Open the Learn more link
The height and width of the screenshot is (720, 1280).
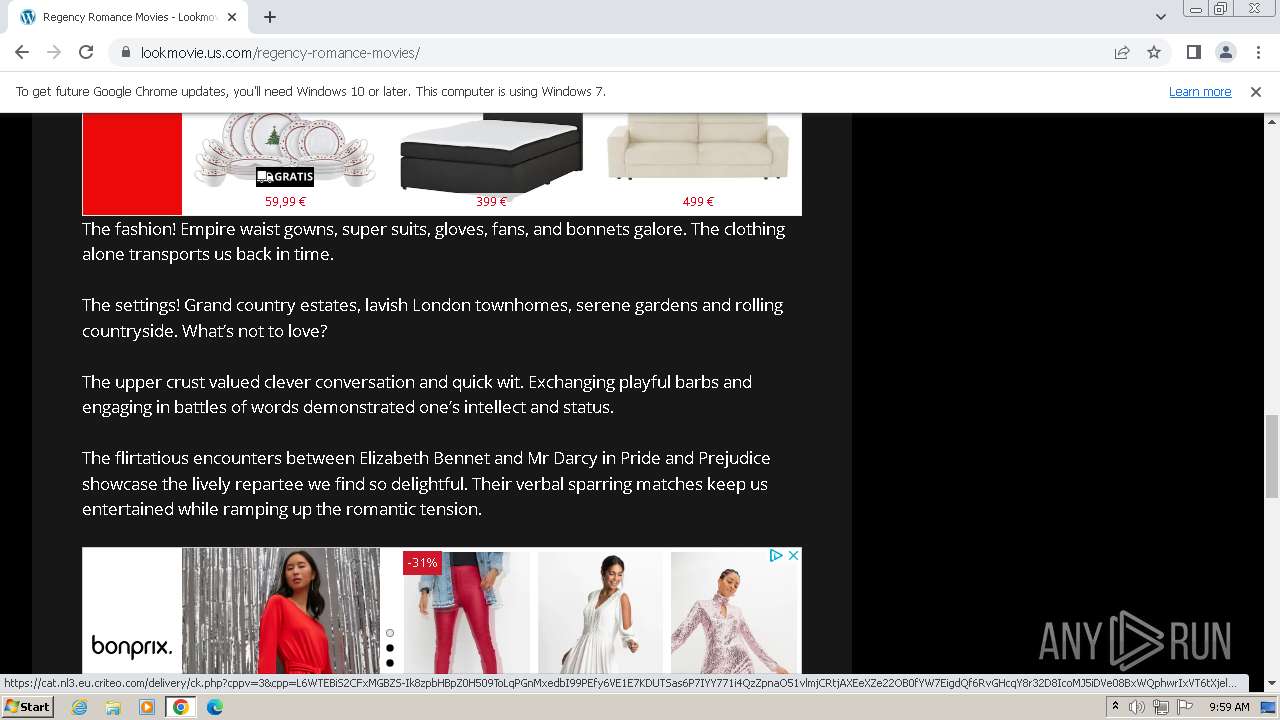pos(1200,91)
